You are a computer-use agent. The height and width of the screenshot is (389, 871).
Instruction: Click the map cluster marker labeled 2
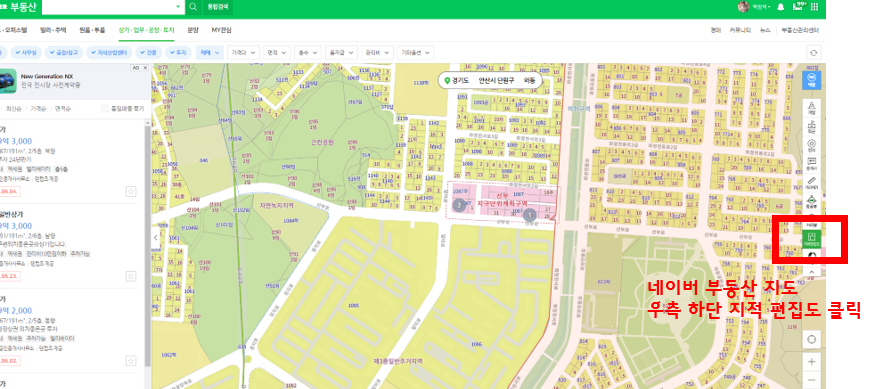pyautogui.click(x=459, y=205)
